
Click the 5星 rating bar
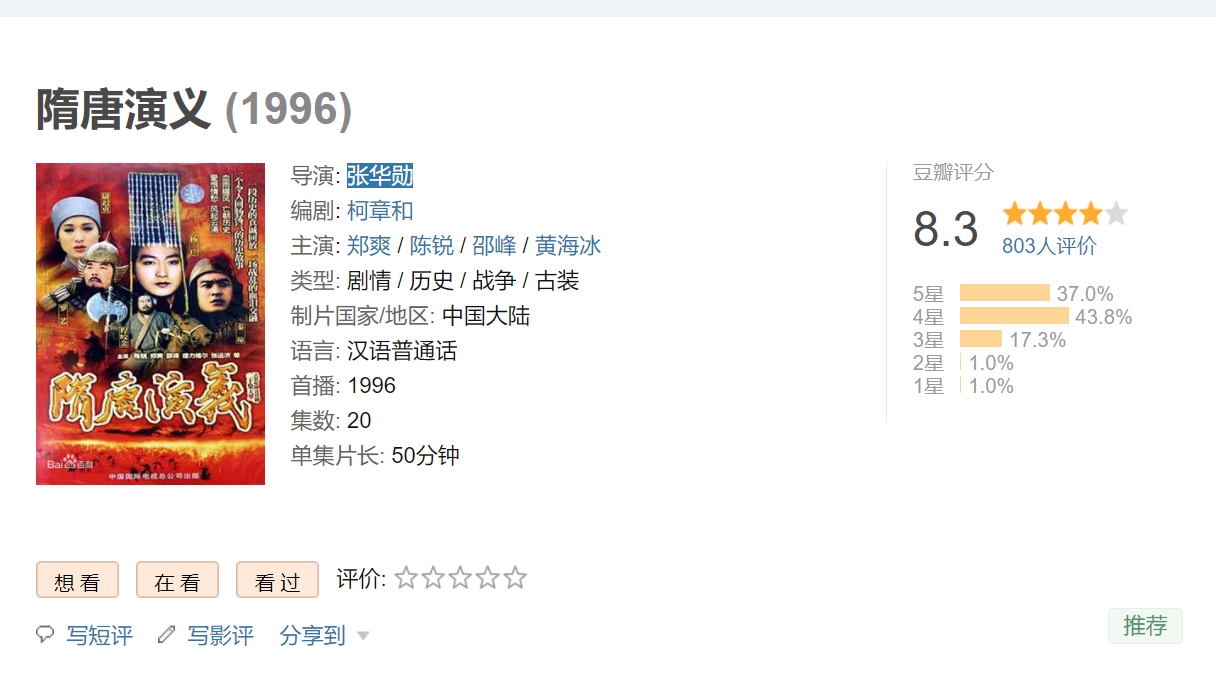click(x=1005, y=293)
